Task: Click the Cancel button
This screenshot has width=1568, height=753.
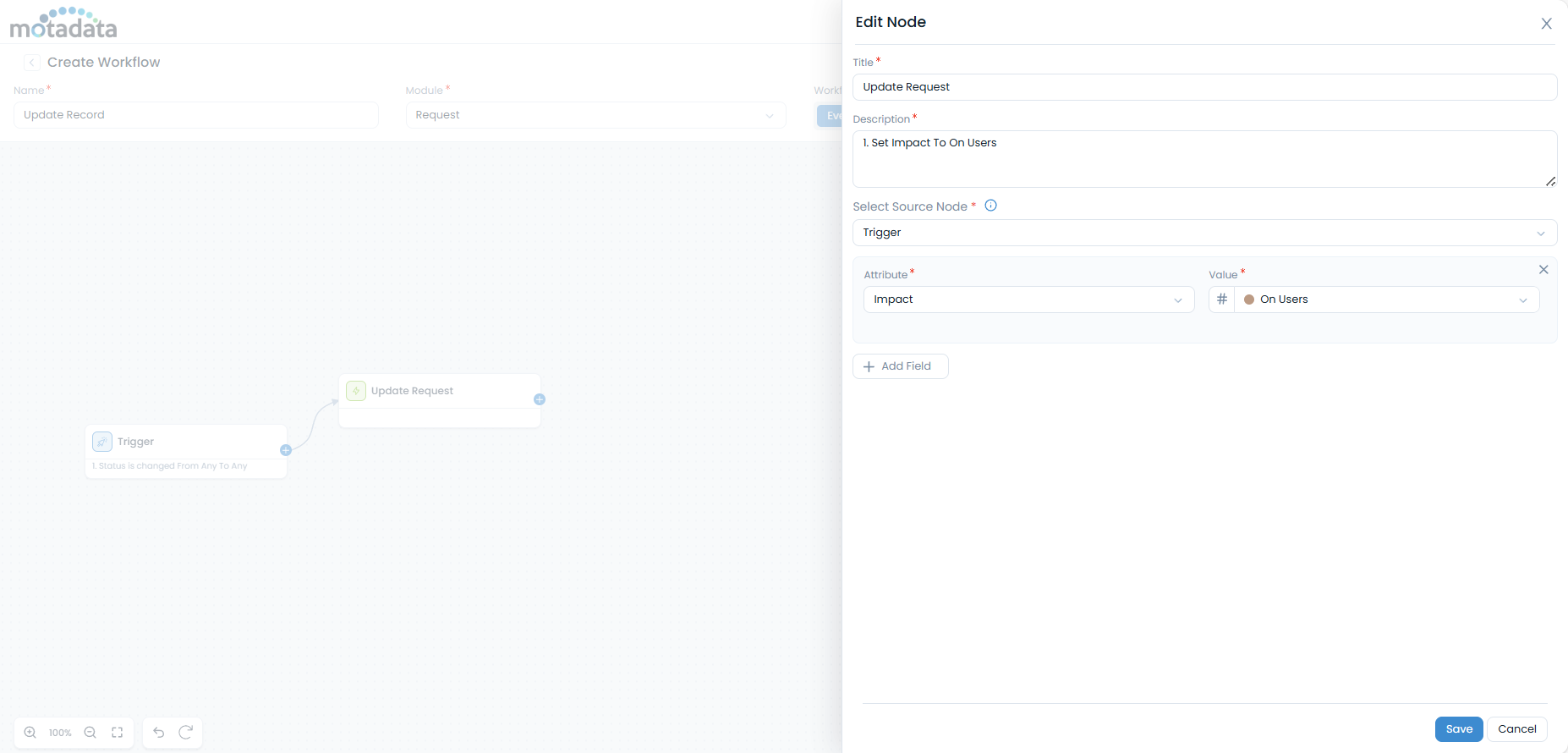Action: click(1517, 729)
